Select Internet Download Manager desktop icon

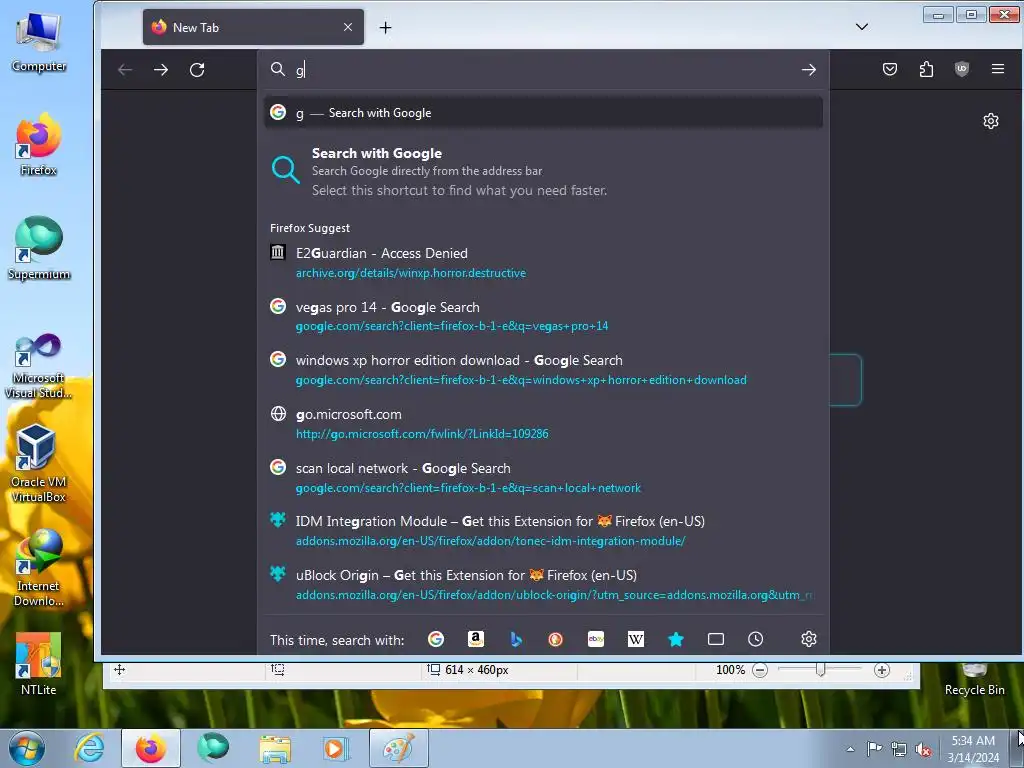39,568
